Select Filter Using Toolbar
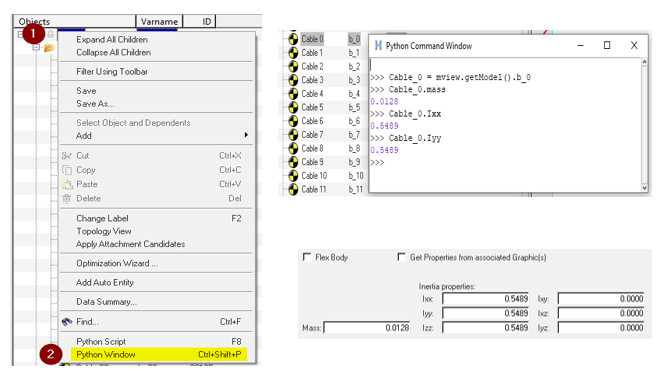The height and width of the screenshot is (384, 667). [x=112, y=71]
